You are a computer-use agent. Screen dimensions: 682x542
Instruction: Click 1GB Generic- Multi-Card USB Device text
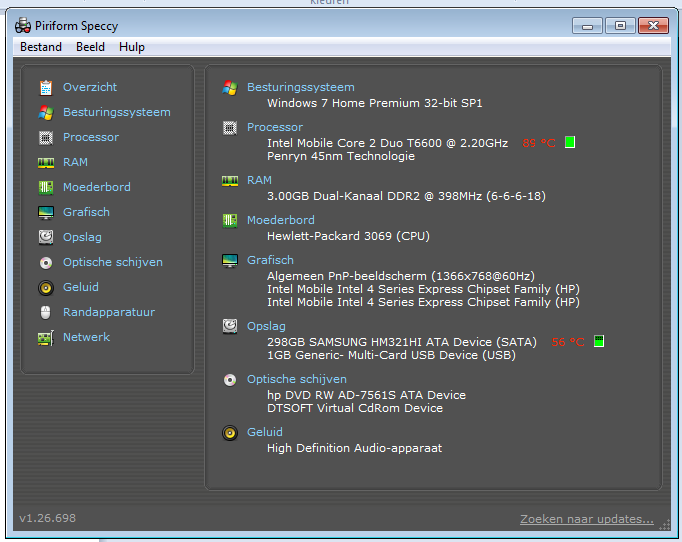(x=391, y=356)
